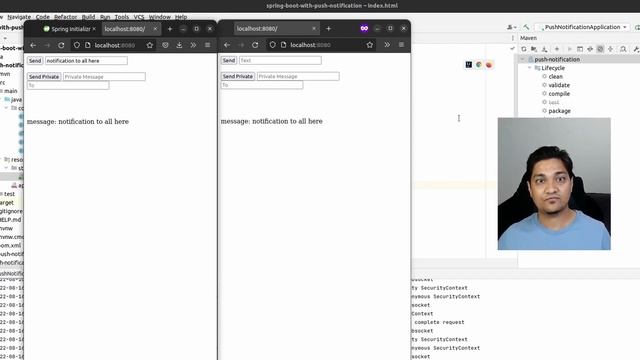Viewport: 640px width, 360px height.
Task: Focus Private Message field in right browser
Action: click(298, 76)
